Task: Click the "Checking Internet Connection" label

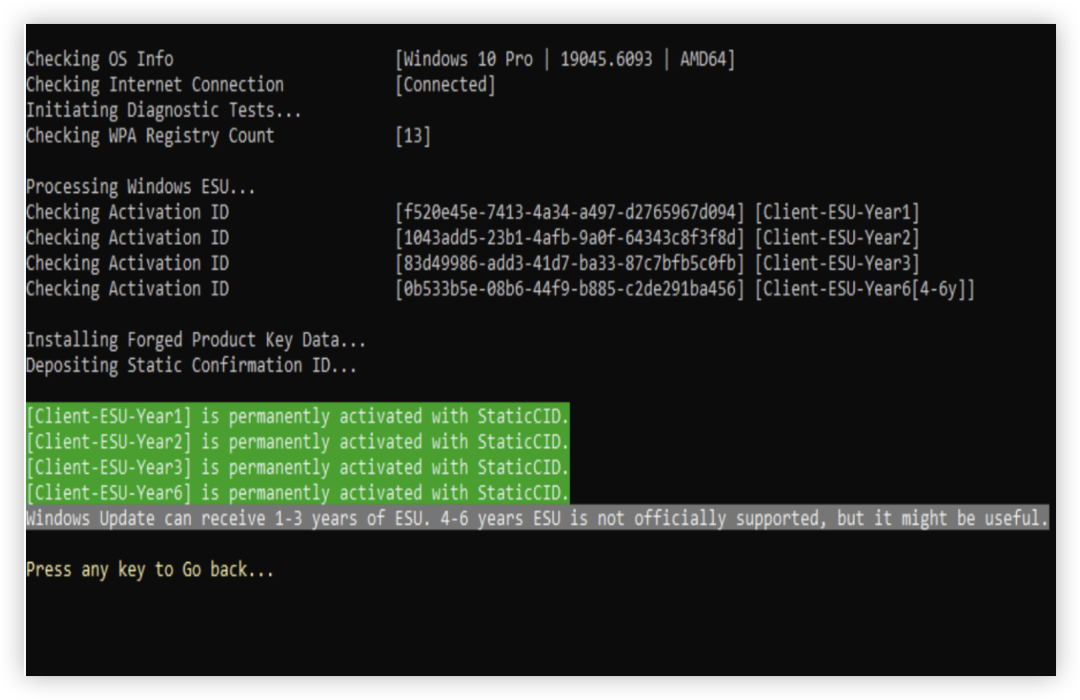Action: click(x=154, y=85)
